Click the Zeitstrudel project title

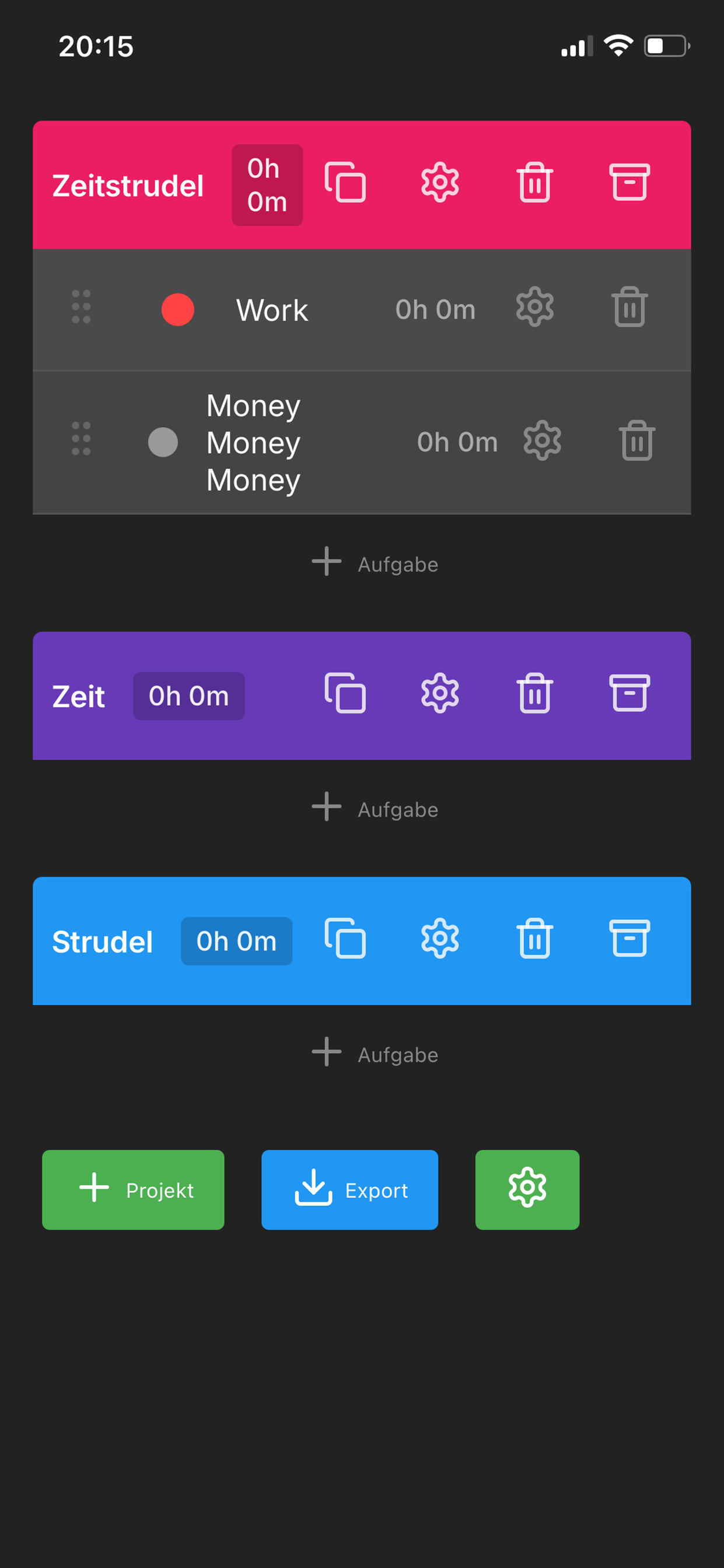(x=128, y=185)
